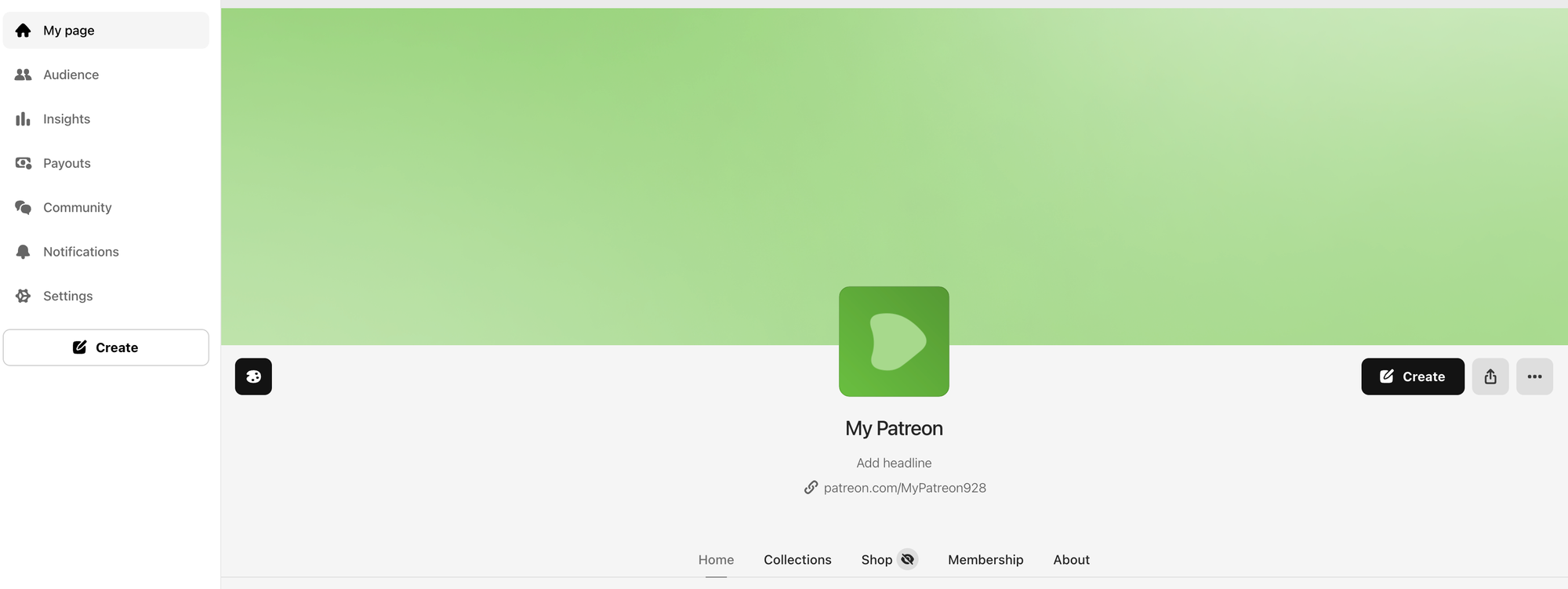The height and width of the screenshot is (589, 1568).
Task: Click the Settings gear icon
Action: [x=23, y=296]
